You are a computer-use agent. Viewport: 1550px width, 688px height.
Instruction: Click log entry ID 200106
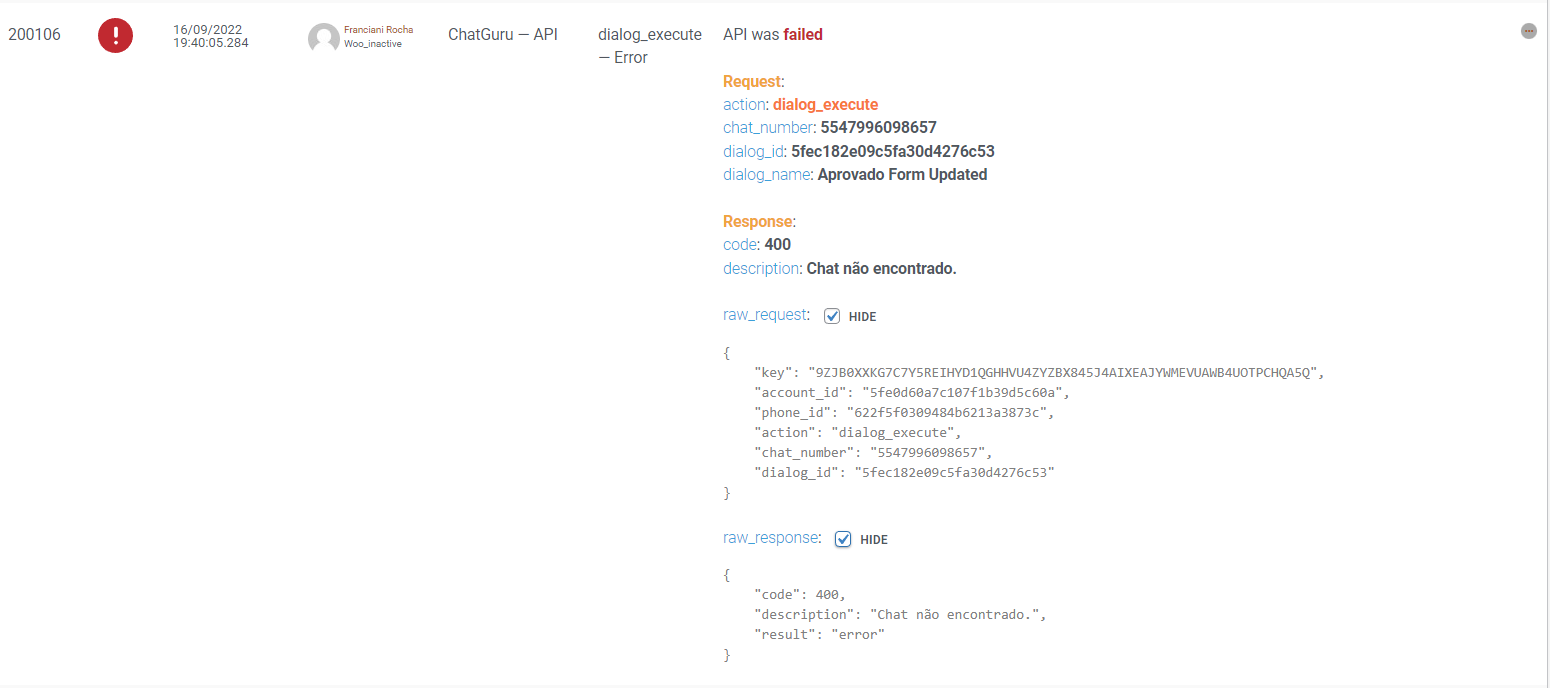pos(35,35)
